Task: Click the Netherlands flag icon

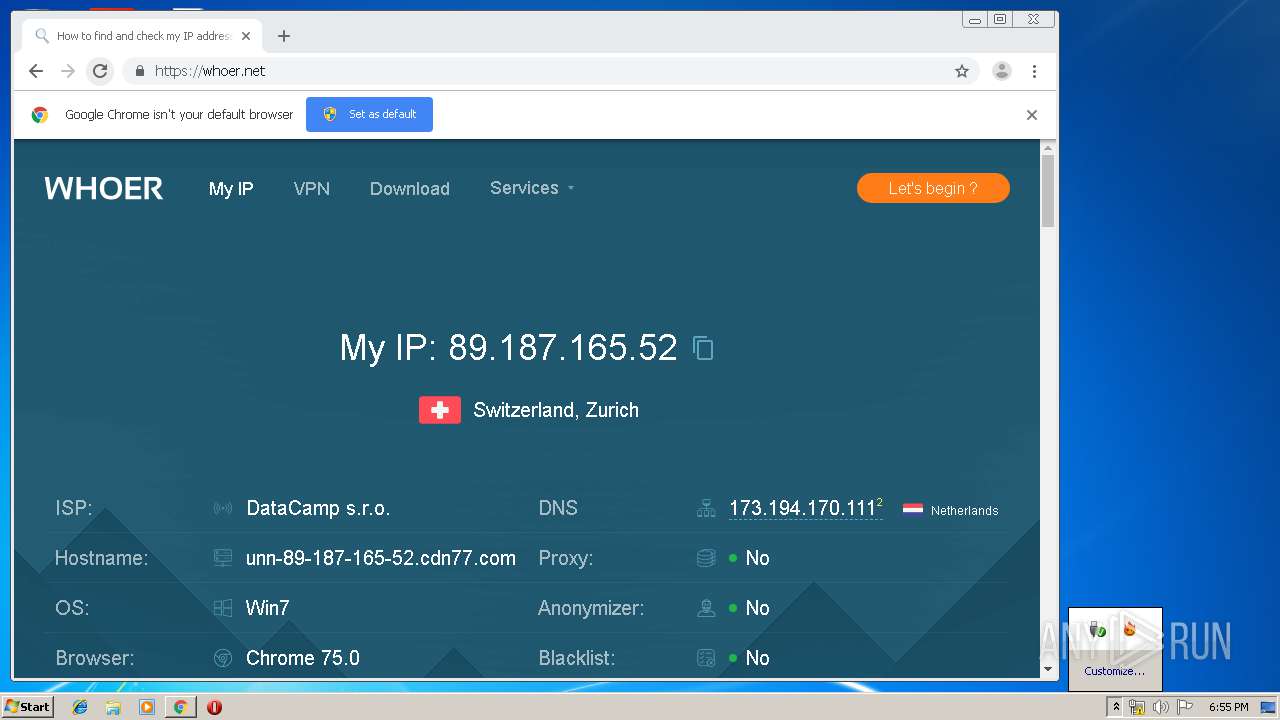Action: 913,509
